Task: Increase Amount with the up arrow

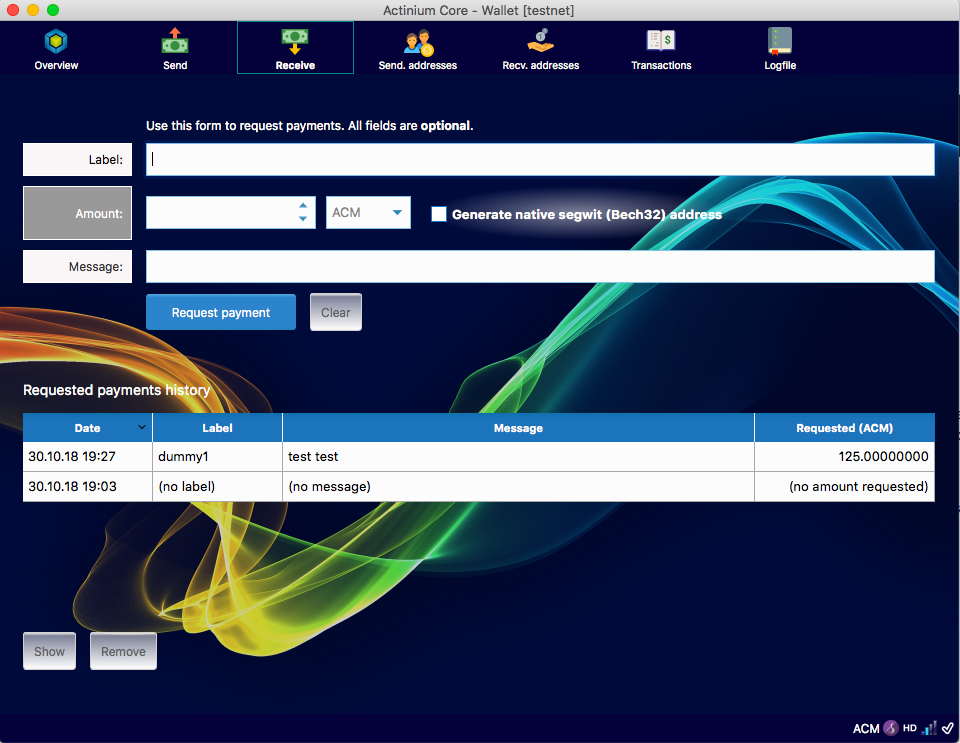Action: (303, 206)
